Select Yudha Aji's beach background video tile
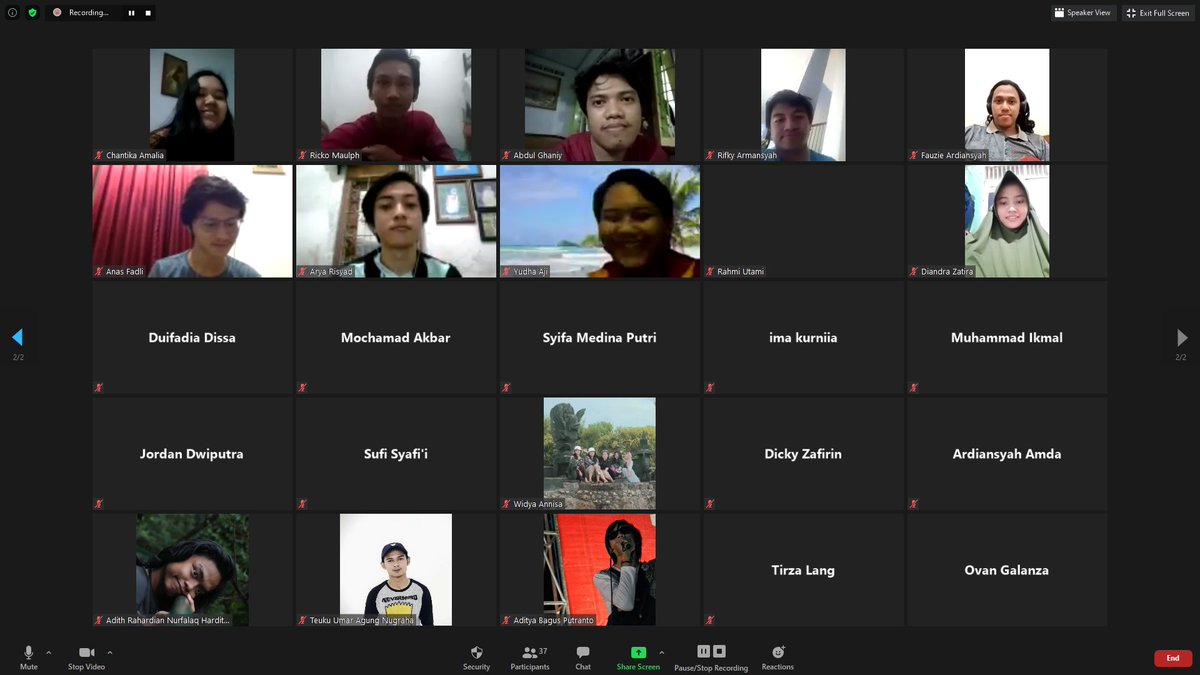Image resolution: width=1200 pixels, height=675 pixels. 600,221
